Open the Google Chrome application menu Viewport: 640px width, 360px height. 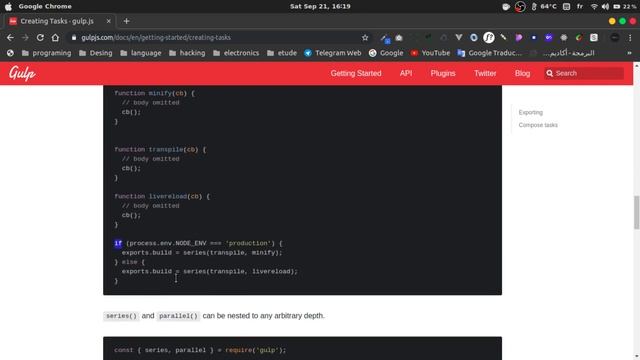click(x=45, y=7)
